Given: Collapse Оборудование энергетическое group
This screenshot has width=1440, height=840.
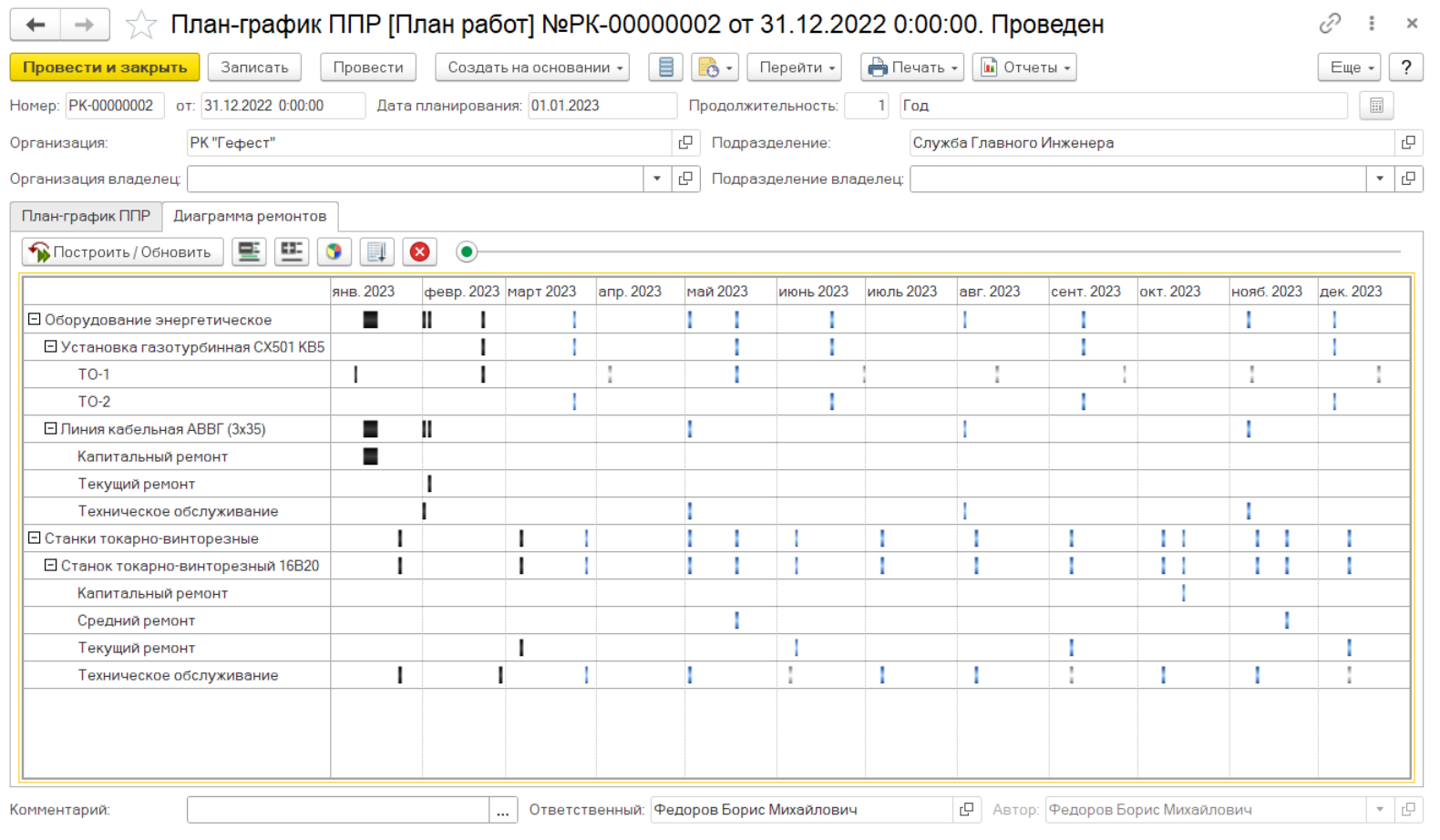Looking at the screenshot, I should point(34,320).
